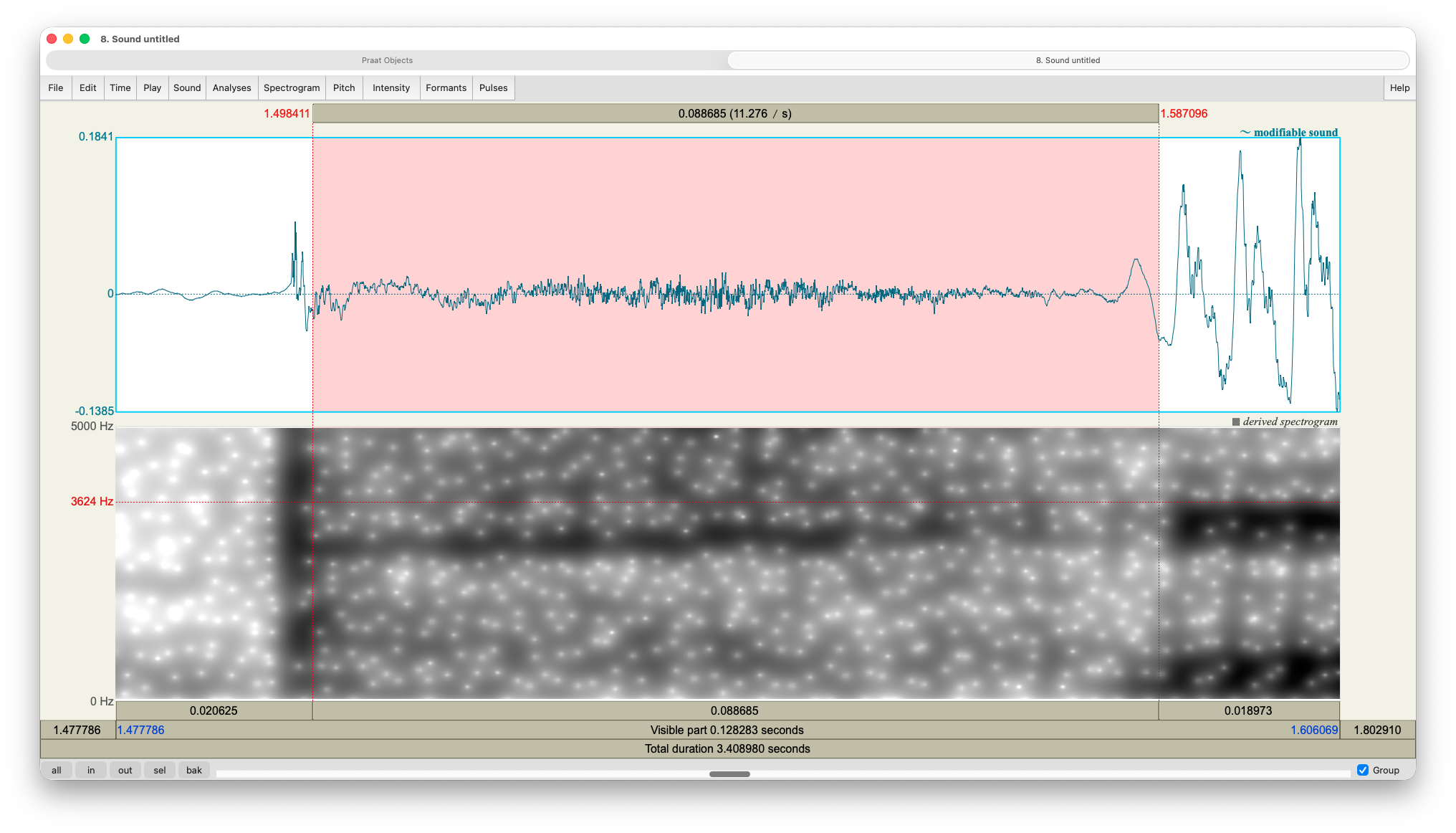Open the Time menu
The width and height of the screenshot is (1456, 833).
120,87
